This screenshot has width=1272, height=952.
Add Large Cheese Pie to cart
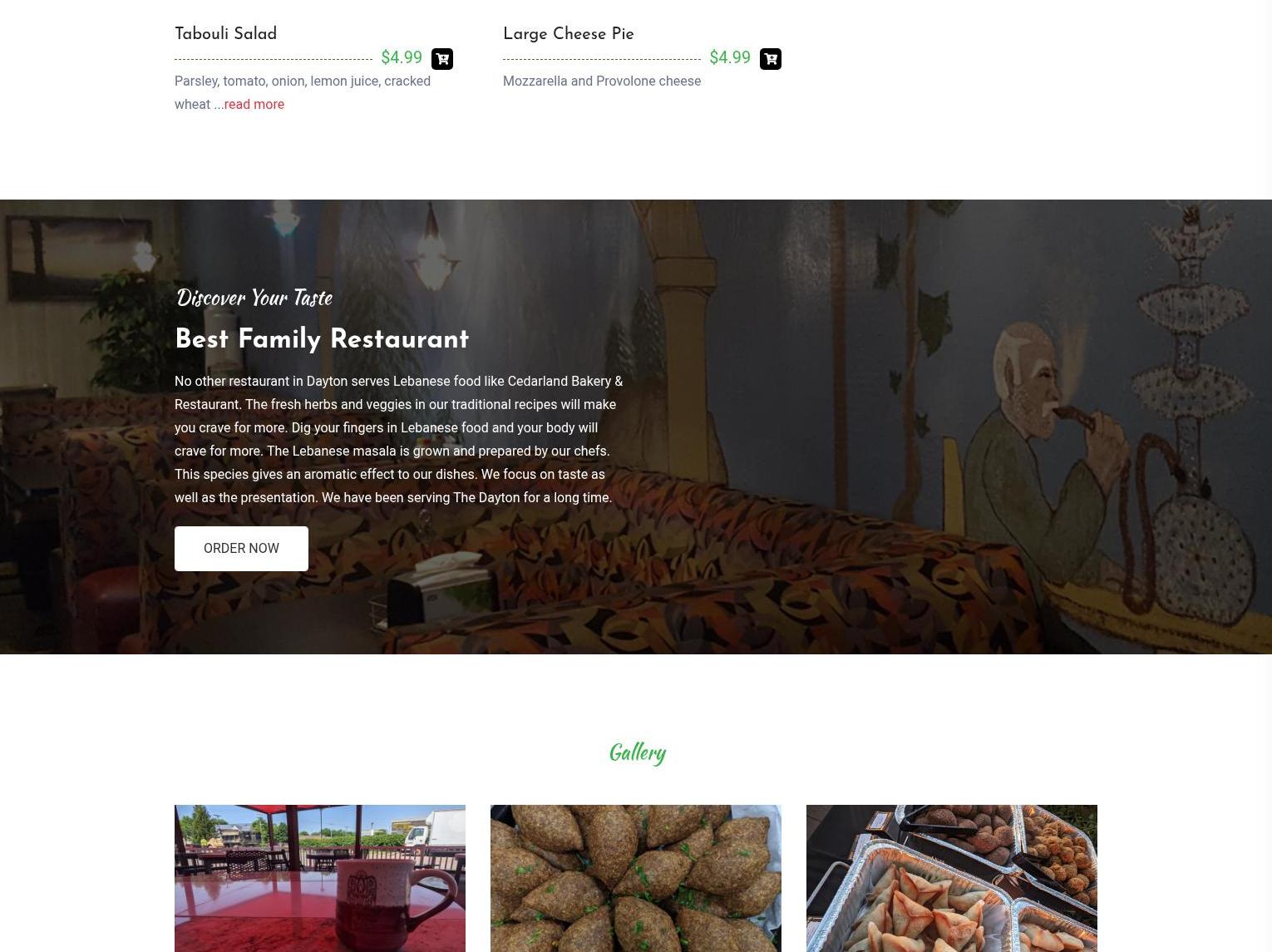pyautogui.click(x=771, y=59)
